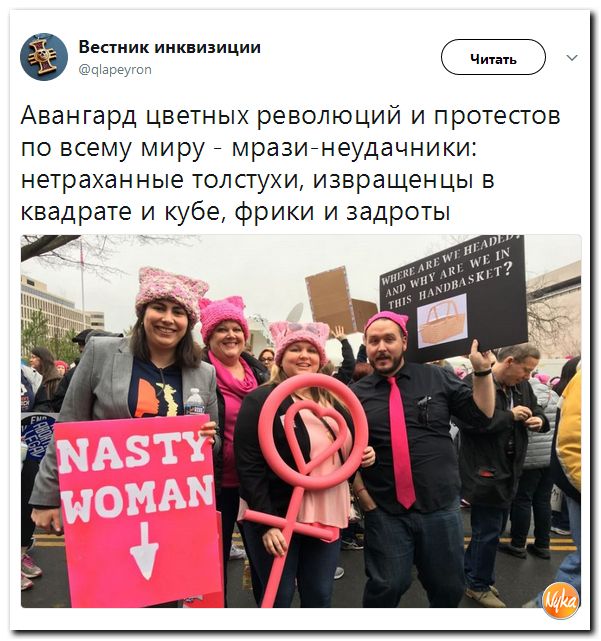The image size is (601, 641).
Task: Click the water bottle in the photo
Action: point(195,401)
